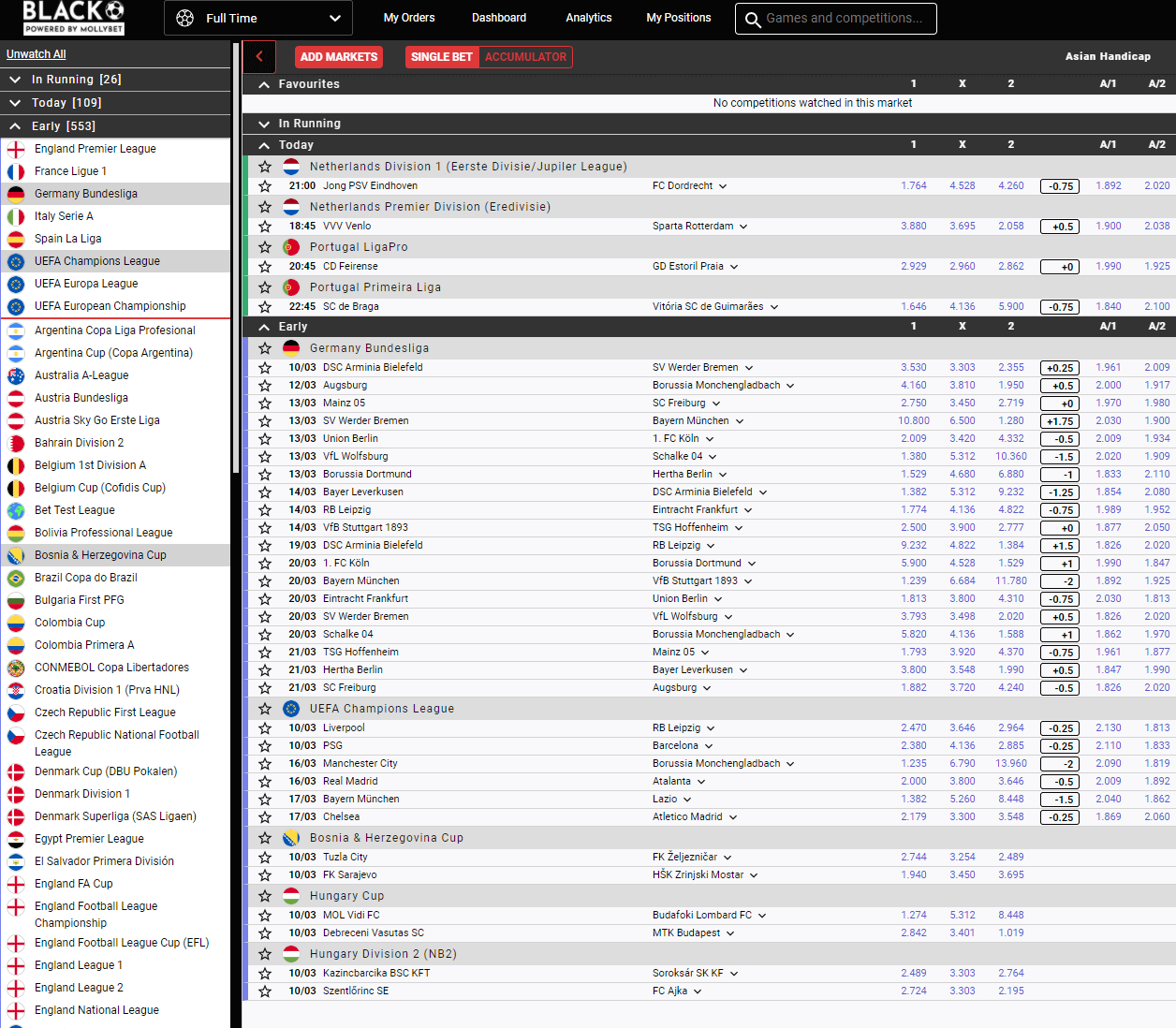Image resolution: width=1176 pixels, height=1028 pixels.
Task: Star the SC de Braga match
Action: [265, 307]
